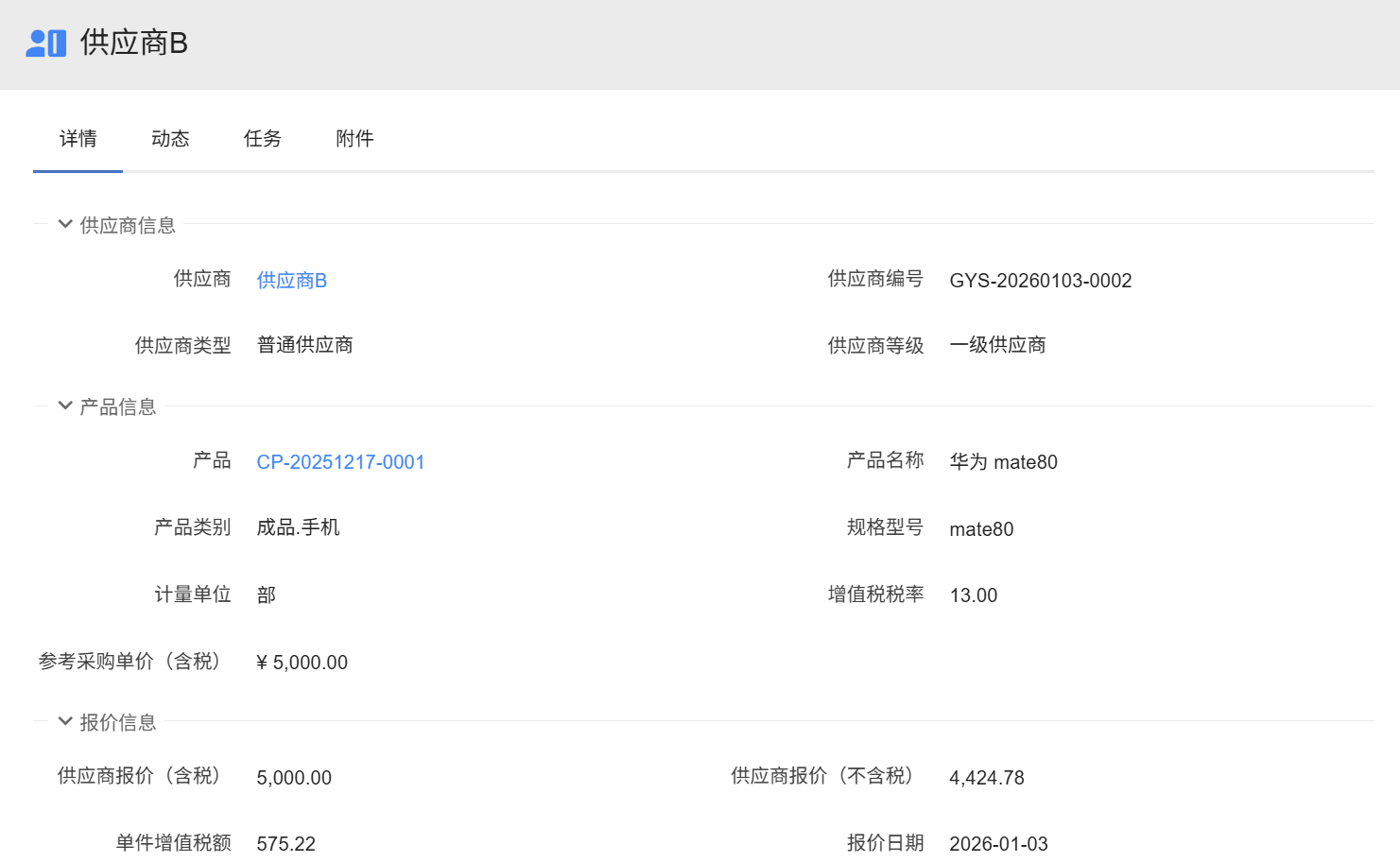Click the product name 华为 mate80
The image size is (1400, 862).
pyautogui.click(x=1003, y=462)
